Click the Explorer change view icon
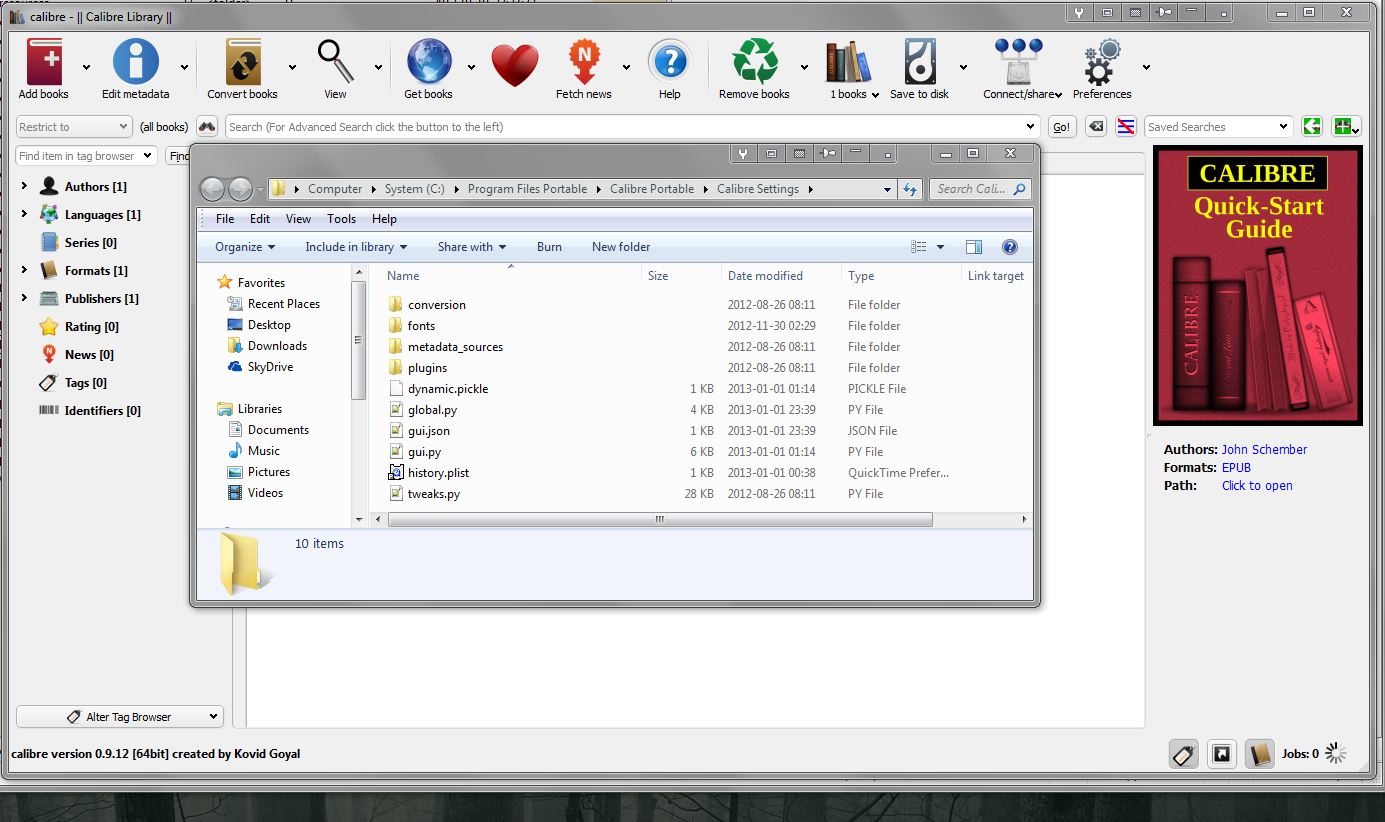 (920, 247)
